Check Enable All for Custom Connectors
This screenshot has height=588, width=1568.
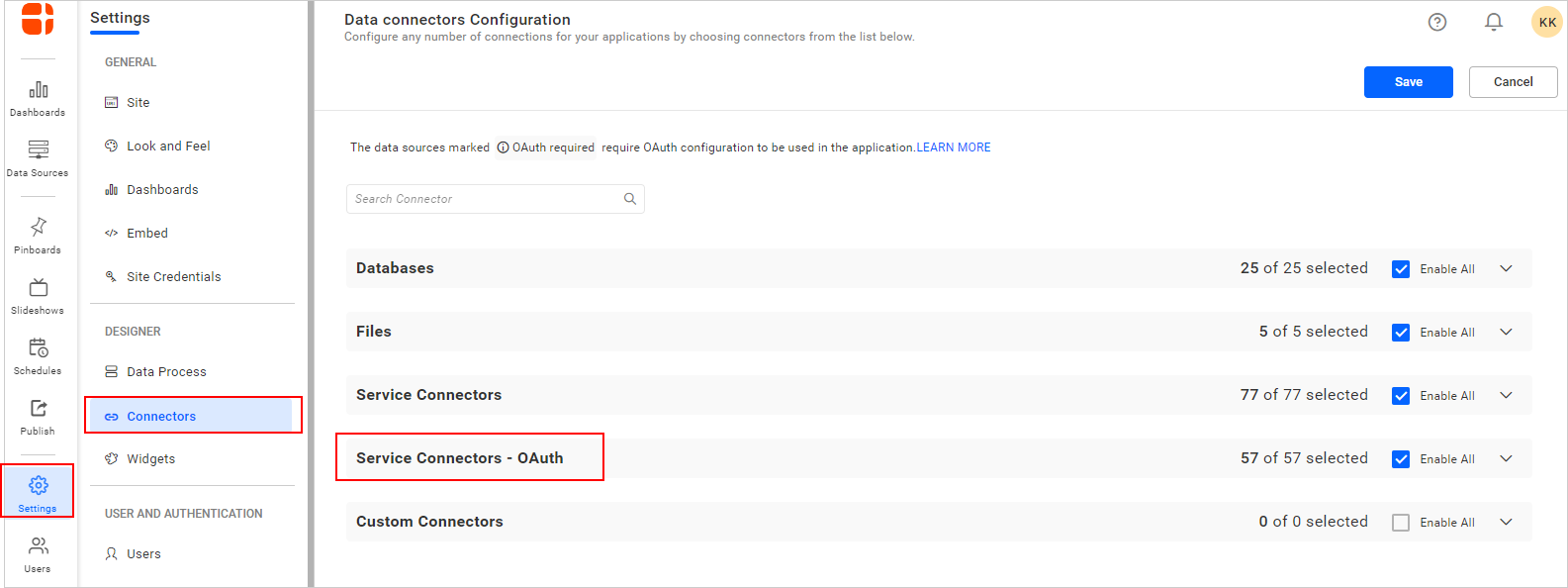point(1401,523)
